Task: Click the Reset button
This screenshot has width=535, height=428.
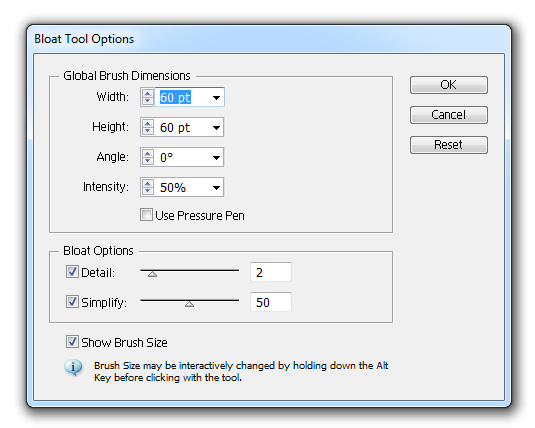Action: pyautogui.click(x=448, y=145)
